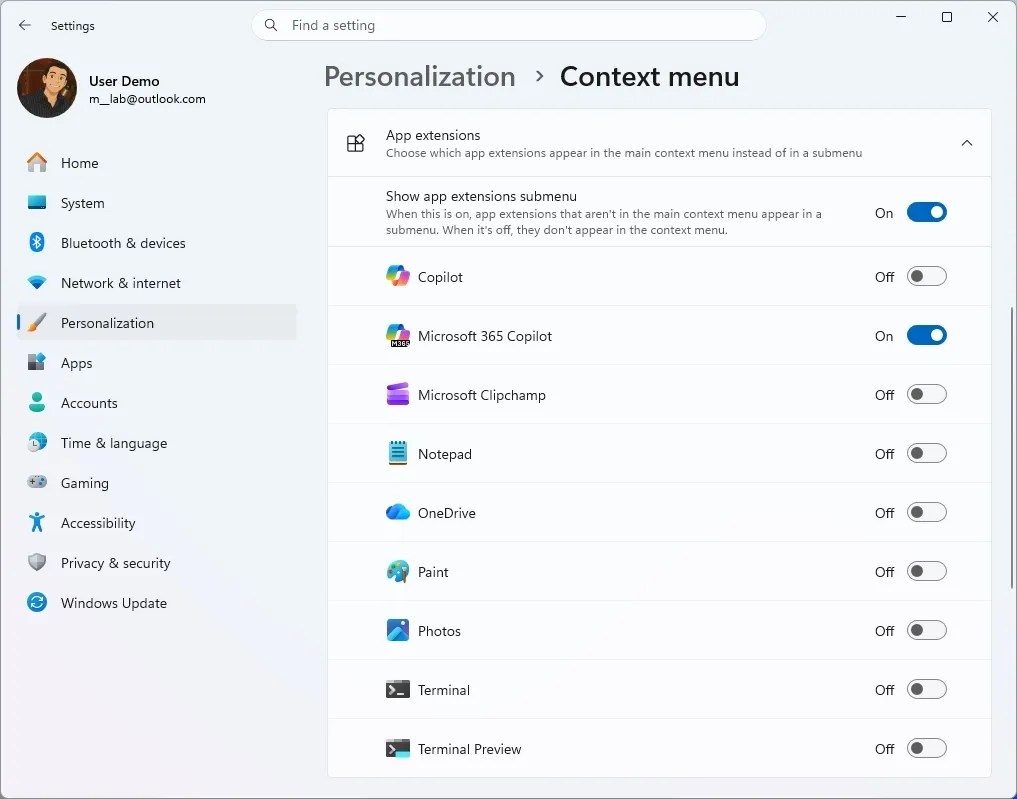
Task: Open the Home settings page
Action: [x=156, y=163]
